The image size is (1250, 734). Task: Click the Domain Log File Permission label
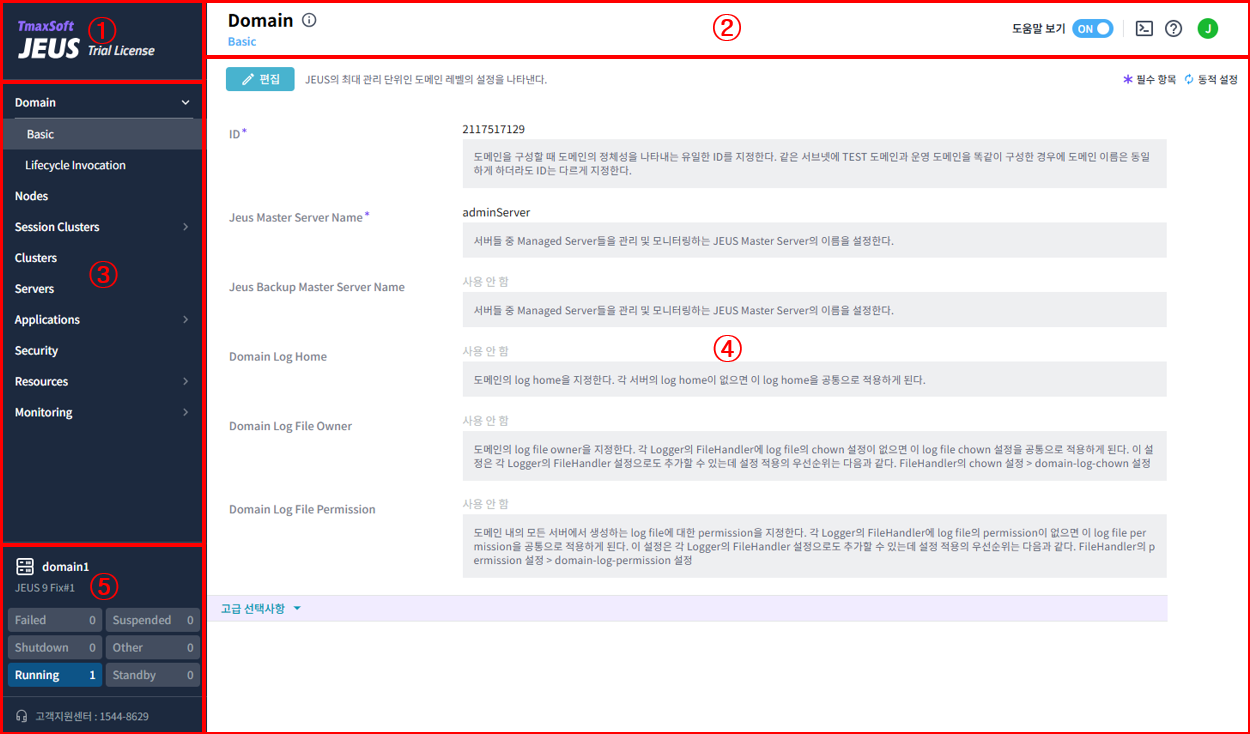(302, 510)
